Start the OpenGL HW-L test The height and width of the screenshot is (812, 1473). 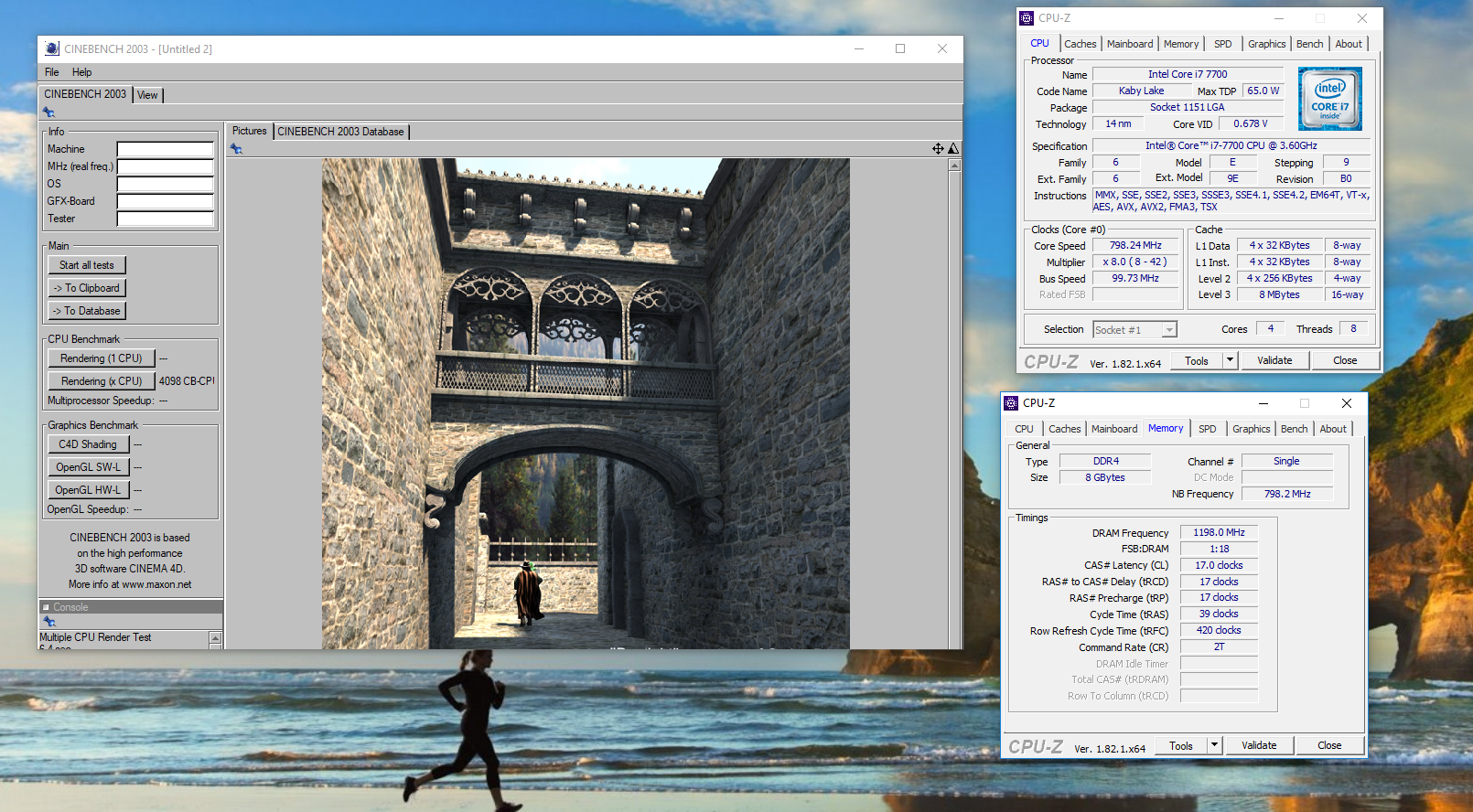88,490
